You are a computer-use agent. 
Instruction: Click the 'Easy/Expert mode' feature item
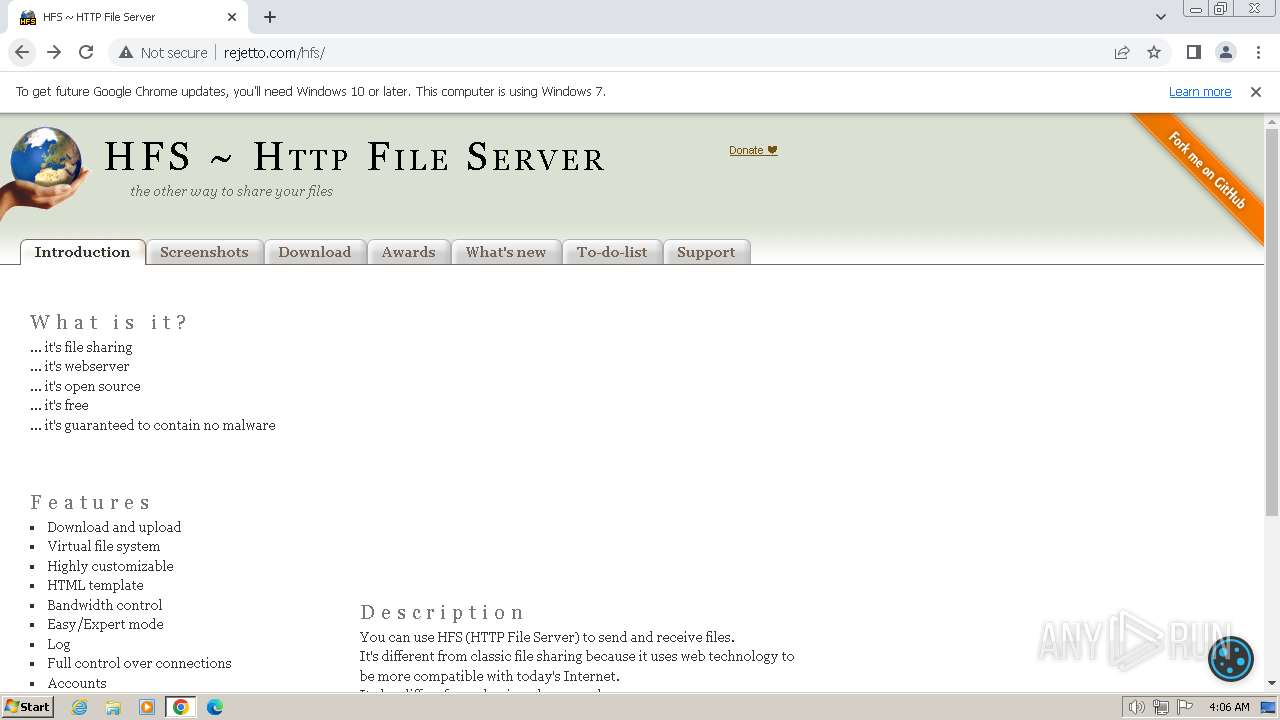click(x=105, y=624)
